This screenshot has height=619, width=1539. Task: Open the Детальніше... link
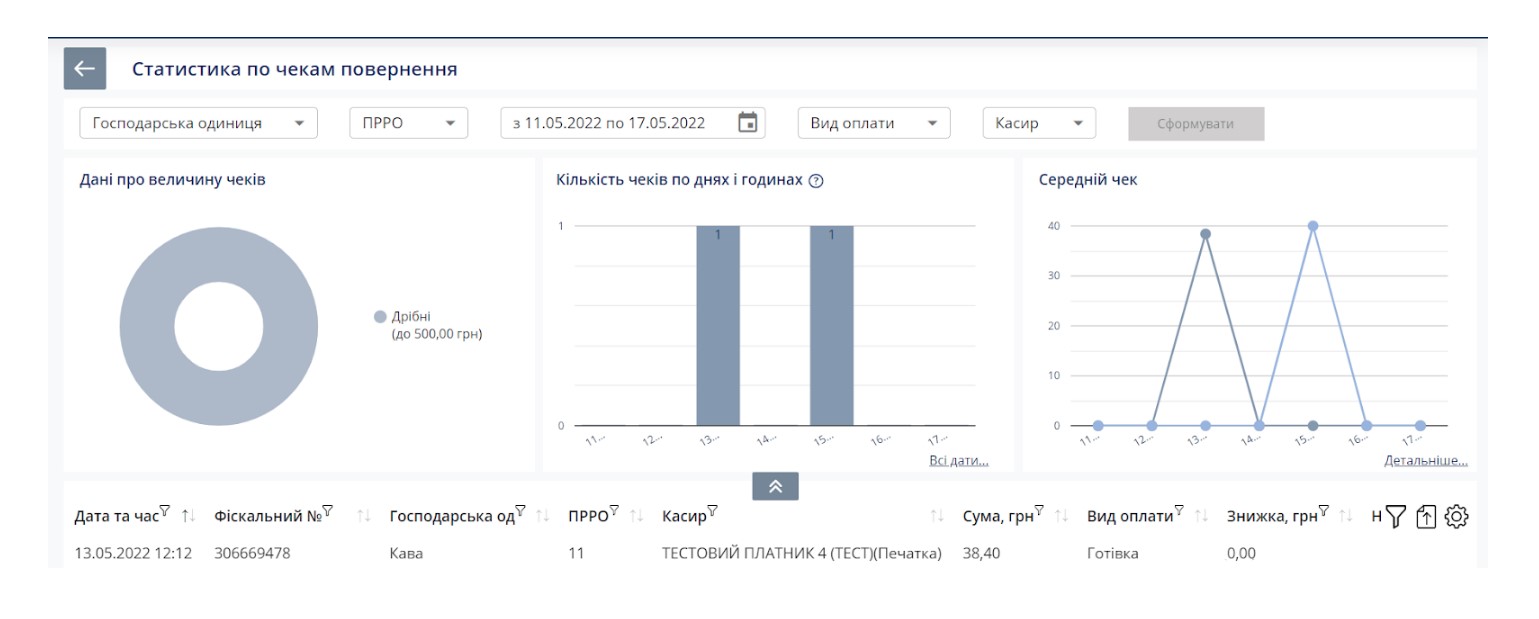click(x=1425, y=460)
